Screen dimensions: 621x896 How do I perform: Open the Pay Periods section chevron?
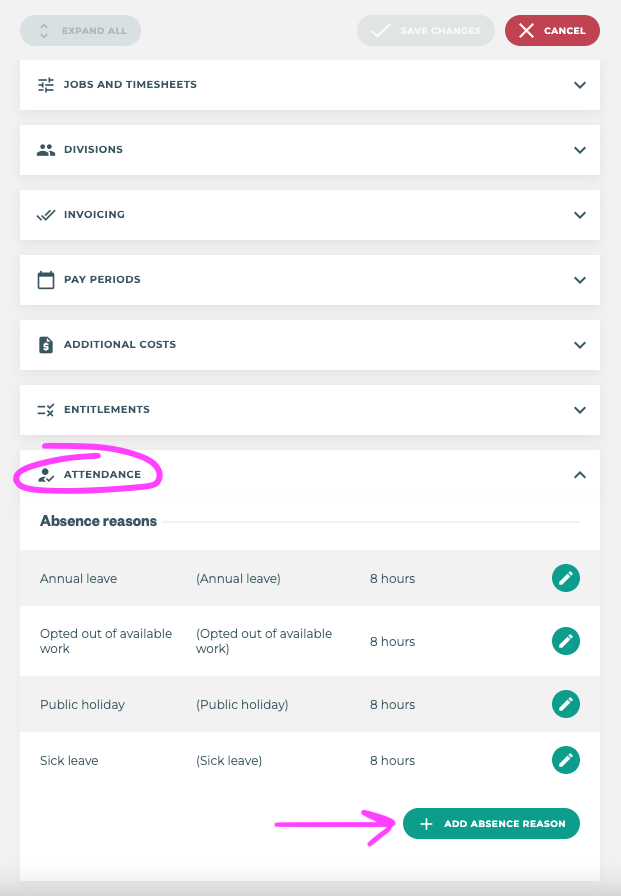point(579,280)
